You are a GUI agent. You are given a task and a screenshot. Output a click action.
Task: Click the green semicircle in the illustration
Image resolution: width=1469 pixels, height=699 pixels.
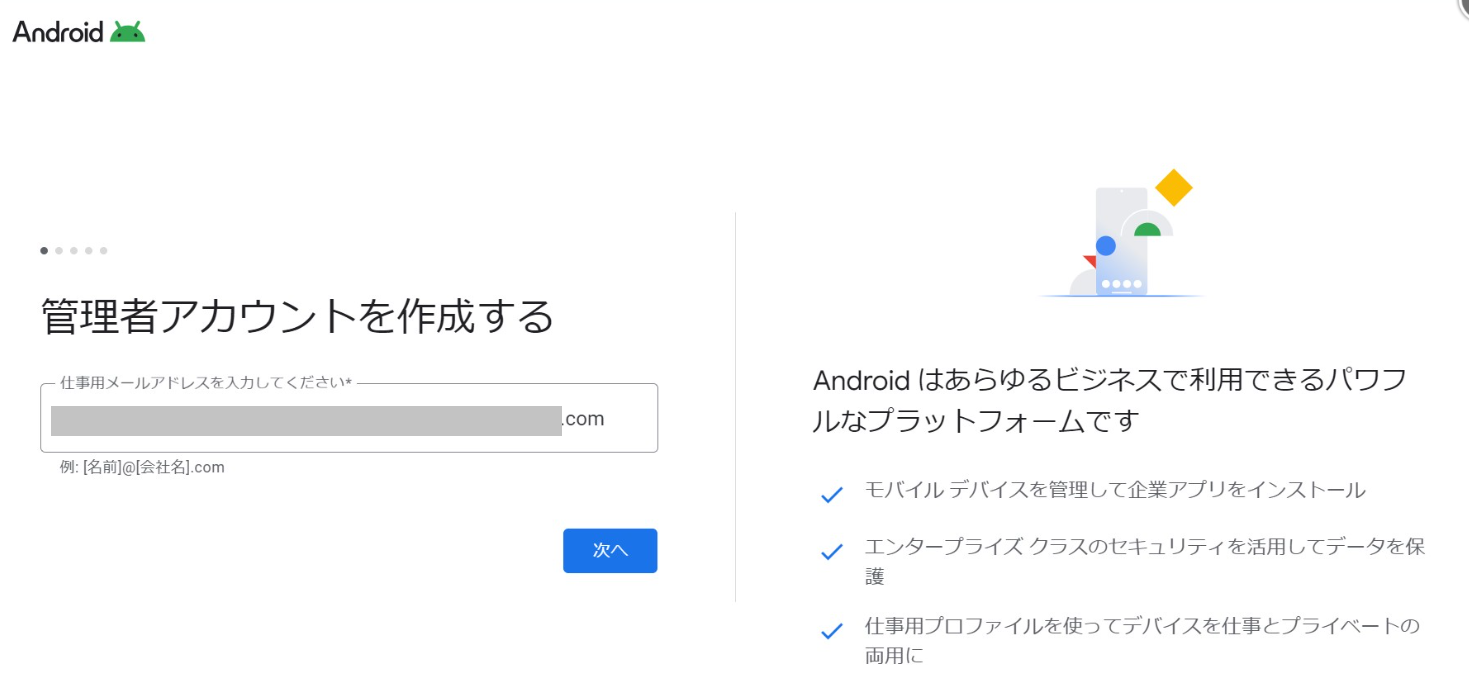(1147, 230)
